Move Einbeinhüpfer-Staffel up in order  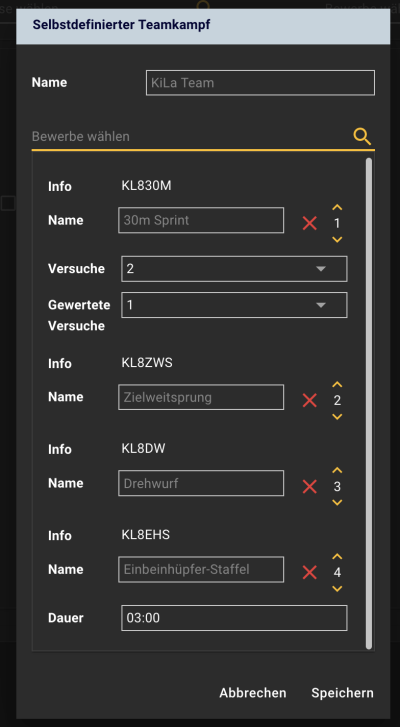click(x=337, y=556)
